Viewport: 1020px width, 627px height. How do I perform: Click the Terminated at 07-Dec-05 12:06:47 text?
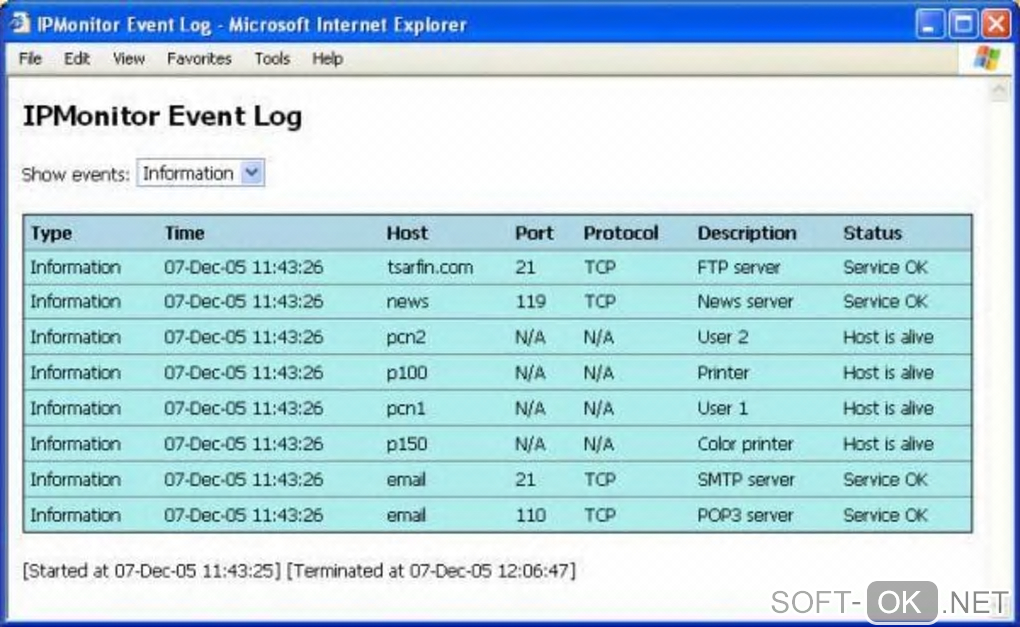[x=431, y=571]
